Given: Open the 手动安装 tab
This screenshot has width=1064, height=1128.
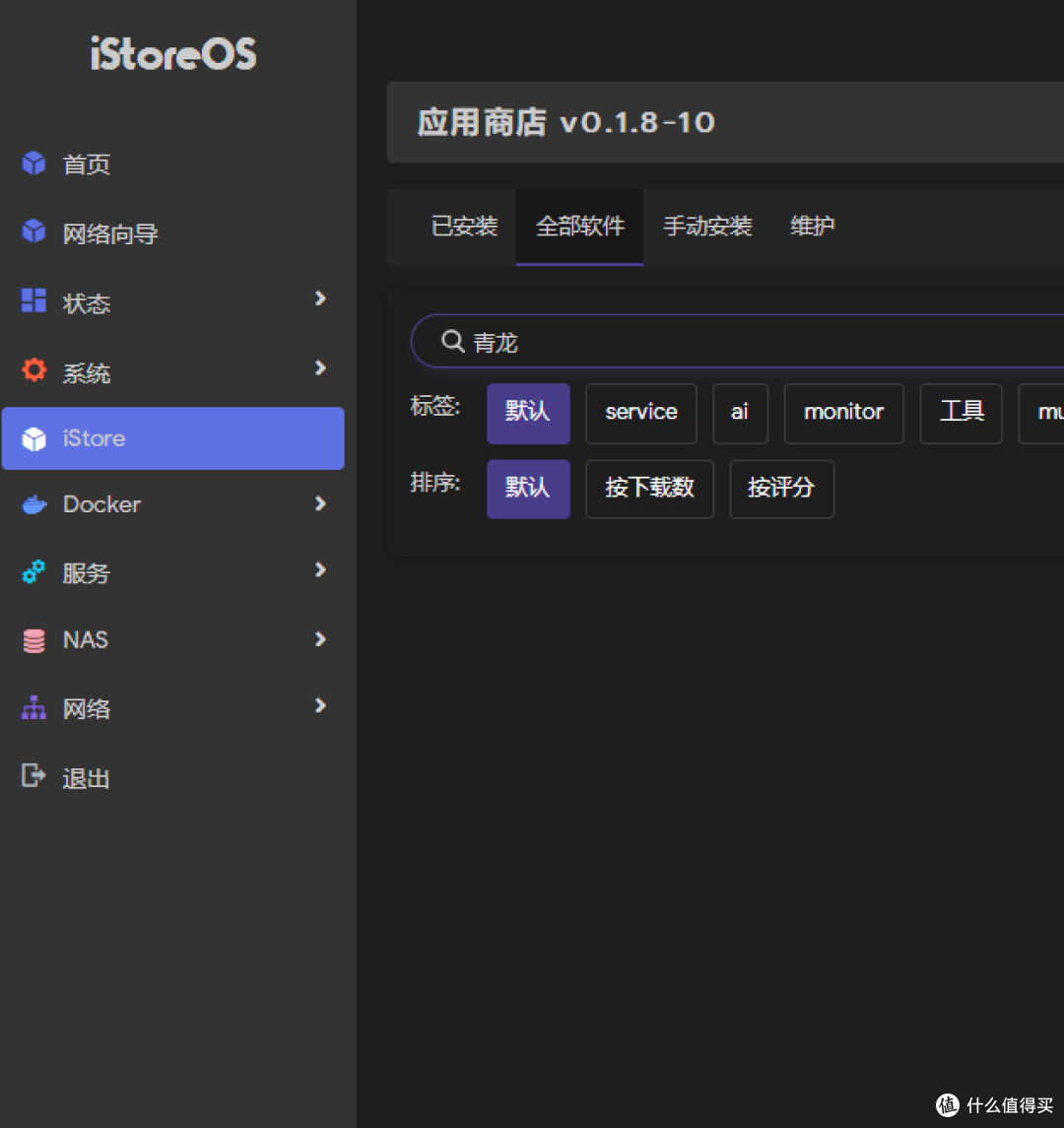Looking at the screenshot, I should coord(707,227).
